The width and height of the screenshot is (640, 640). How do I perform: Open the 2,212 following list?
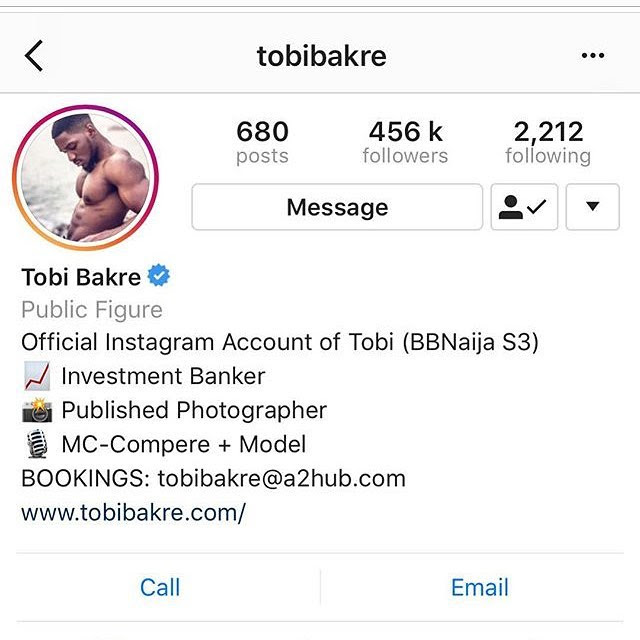click(x=548, y=142)
